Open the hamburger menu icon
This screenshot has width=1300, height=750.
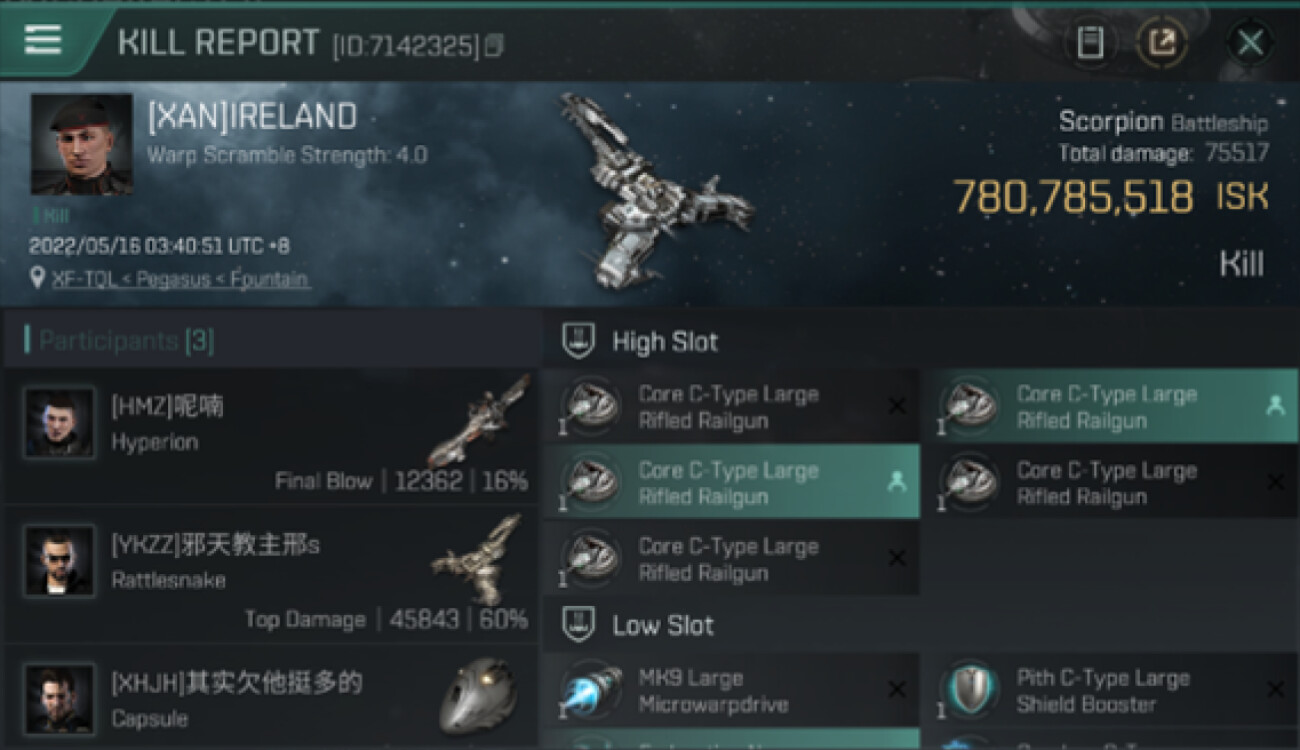tap(43, 40)
